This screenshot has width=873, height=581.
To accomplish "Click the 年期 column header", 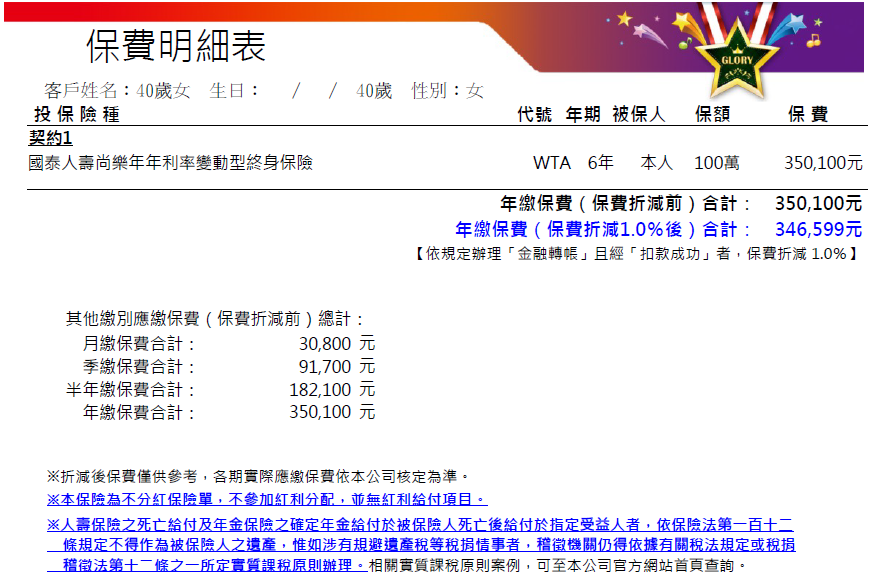I will coord(583,115).
